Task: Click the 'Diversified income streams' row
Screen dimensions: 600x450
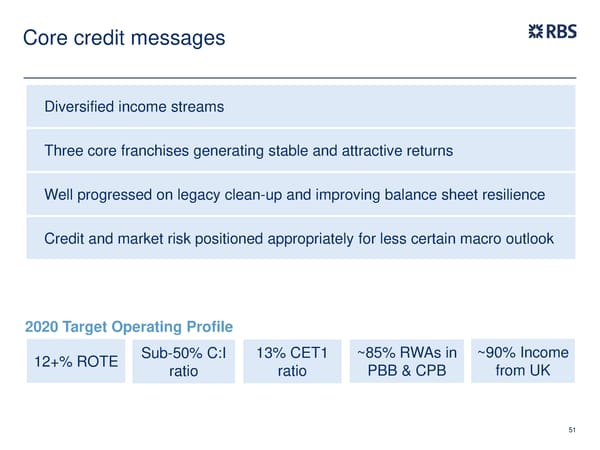Action: [300, 106]
